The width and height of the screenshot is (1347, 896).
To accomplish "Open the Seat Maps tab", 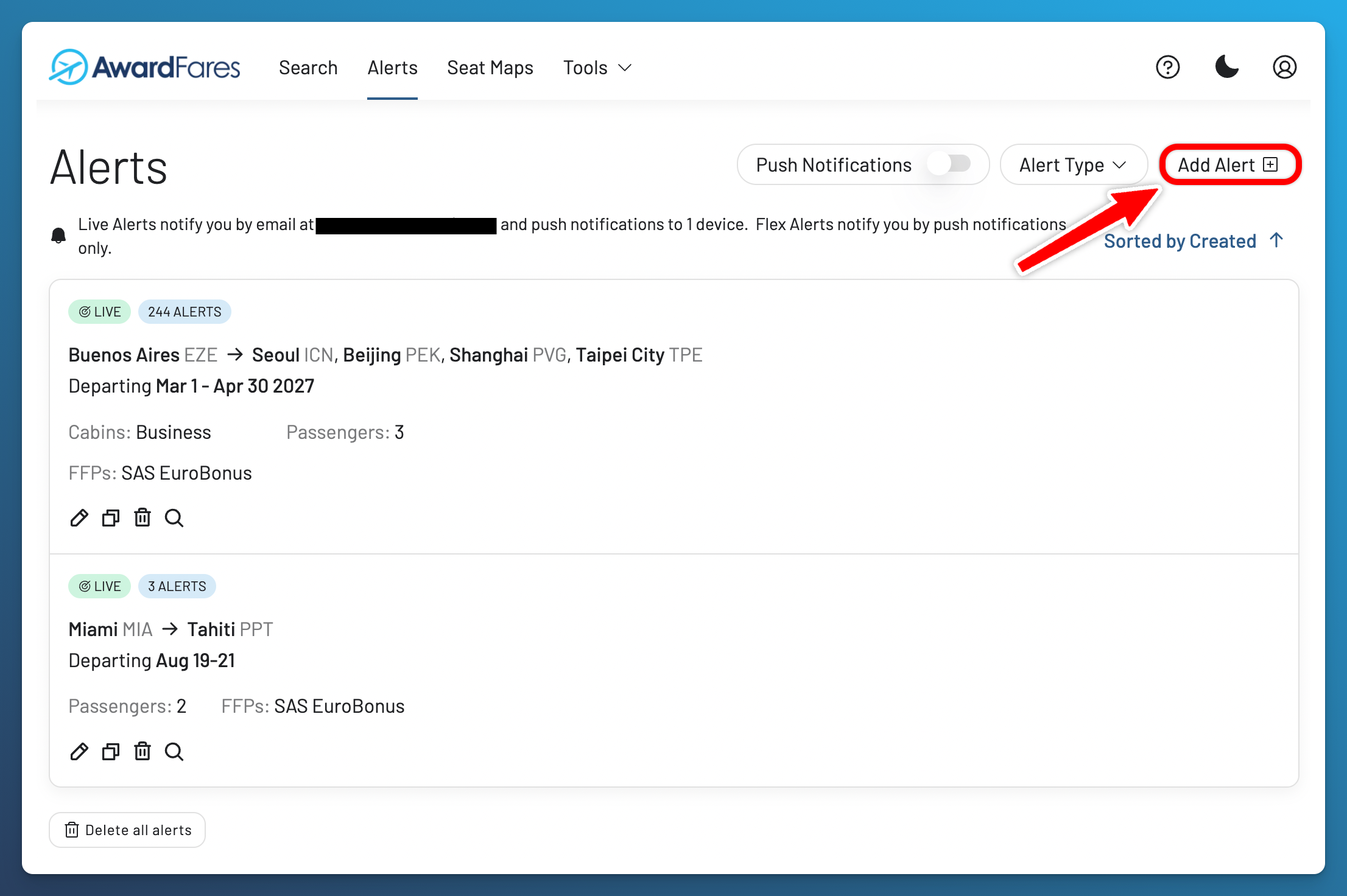I will tap(490, 68).
